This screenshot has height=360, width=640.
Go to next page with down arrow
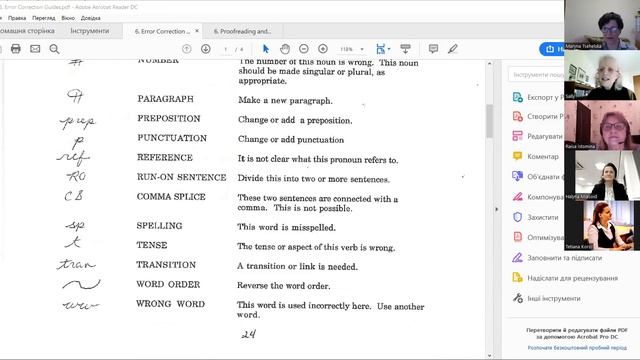206,49
